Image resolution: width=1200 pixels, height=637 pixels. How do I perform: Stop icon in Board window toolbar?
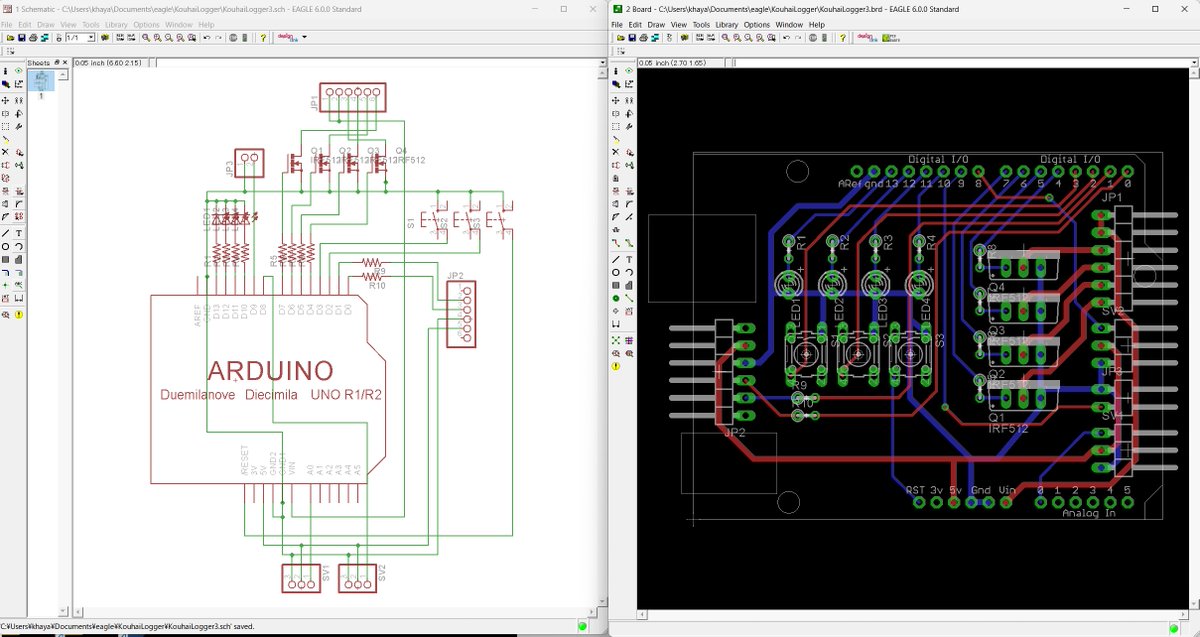coord(813,38)
